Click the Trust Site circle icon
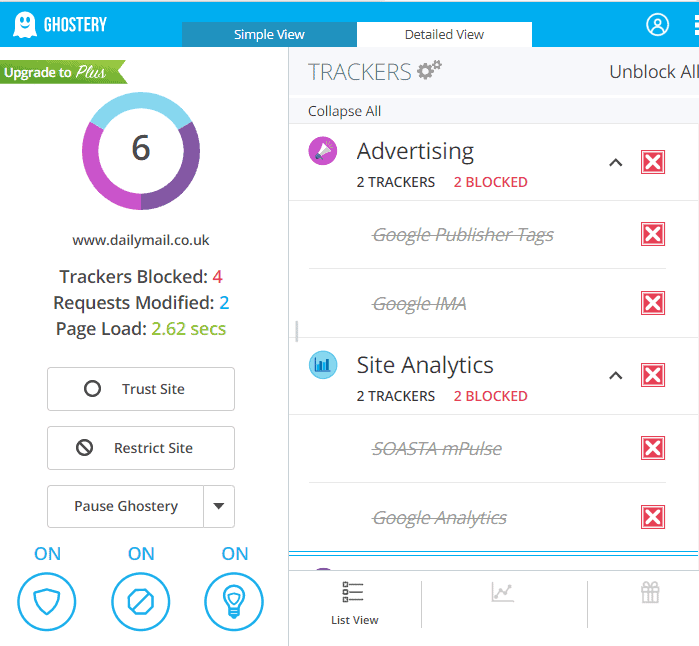The image size is (699, 646). [92, 389]
